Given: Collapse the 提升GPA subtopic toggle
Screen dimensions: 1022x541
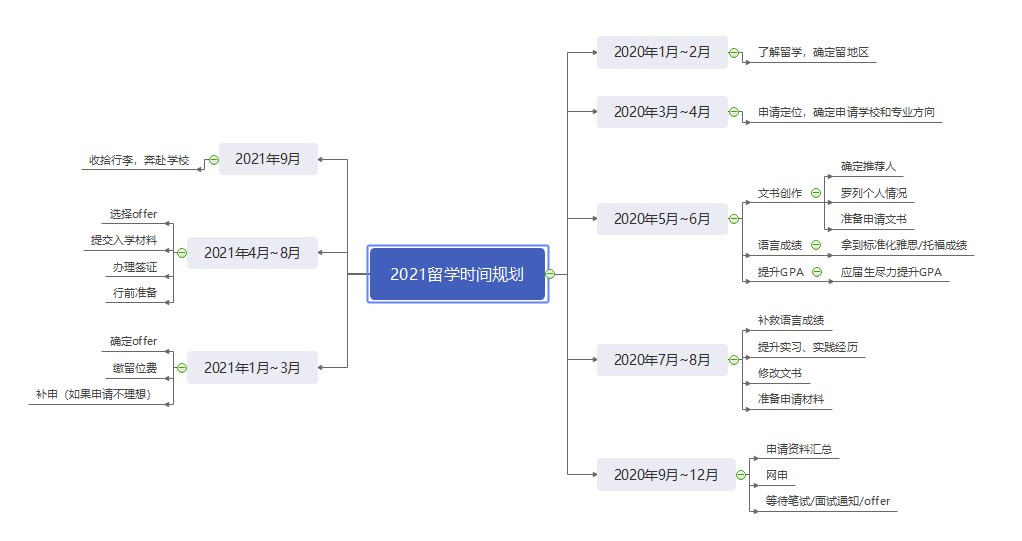Looking at the screenshot, I should pyautogui.click(x=816, y=271).
